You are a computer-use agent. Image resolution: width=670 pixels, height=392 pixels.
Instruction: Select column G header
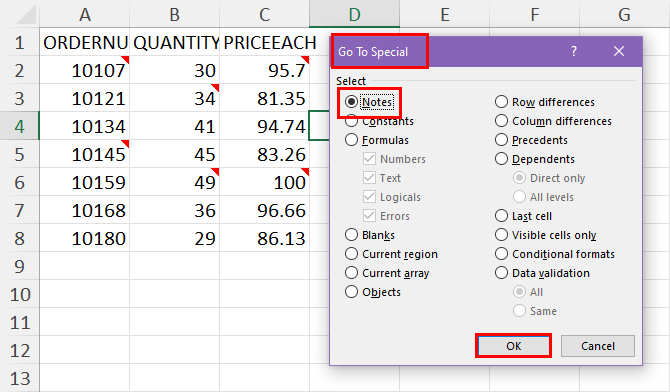tap(624, 15)
